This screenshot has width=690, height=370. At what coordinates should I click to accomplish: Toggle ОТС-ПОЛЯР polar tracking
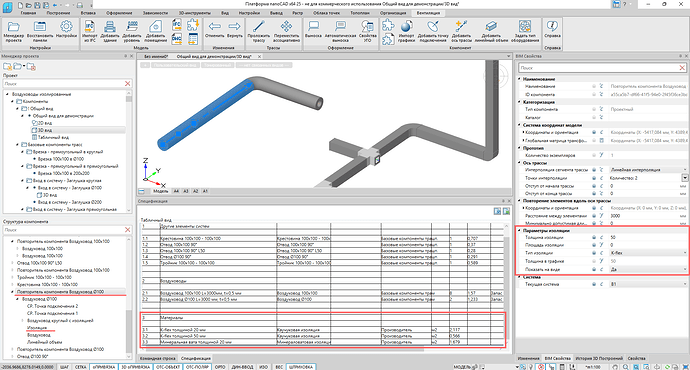click(197, 366)
